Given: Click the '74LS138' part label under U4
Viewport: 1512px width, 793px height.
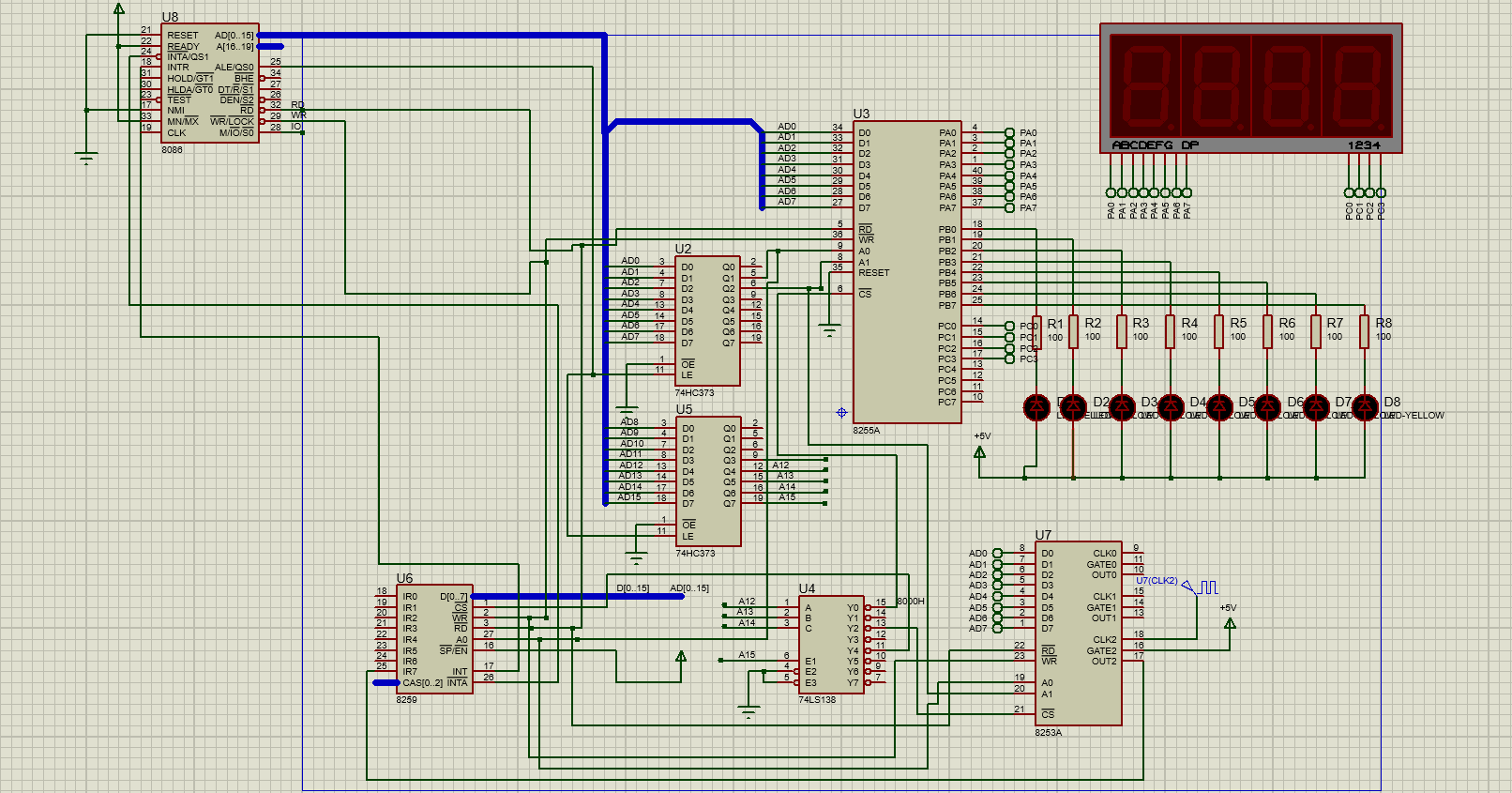Looking at the screenshot, I should click(817, 700).
